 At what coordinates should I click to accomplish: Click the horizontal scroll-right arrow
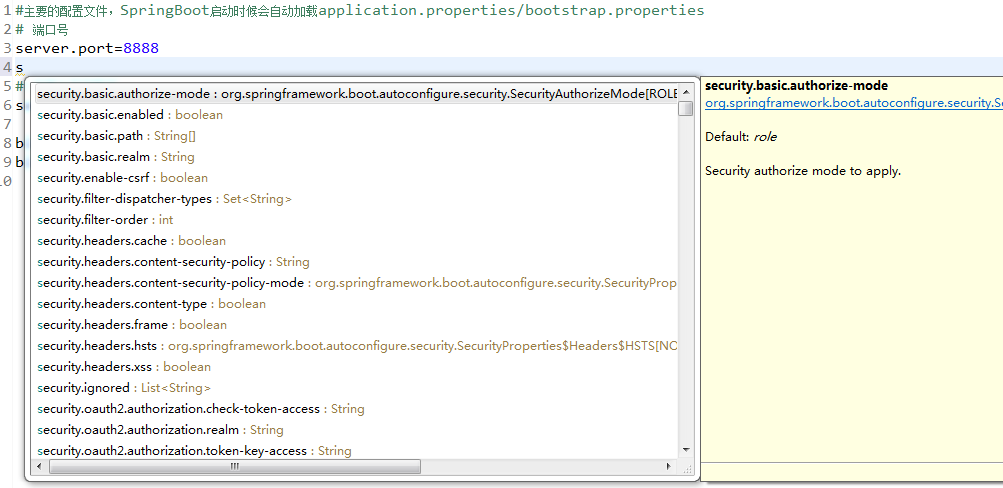[x=670, y=467]
